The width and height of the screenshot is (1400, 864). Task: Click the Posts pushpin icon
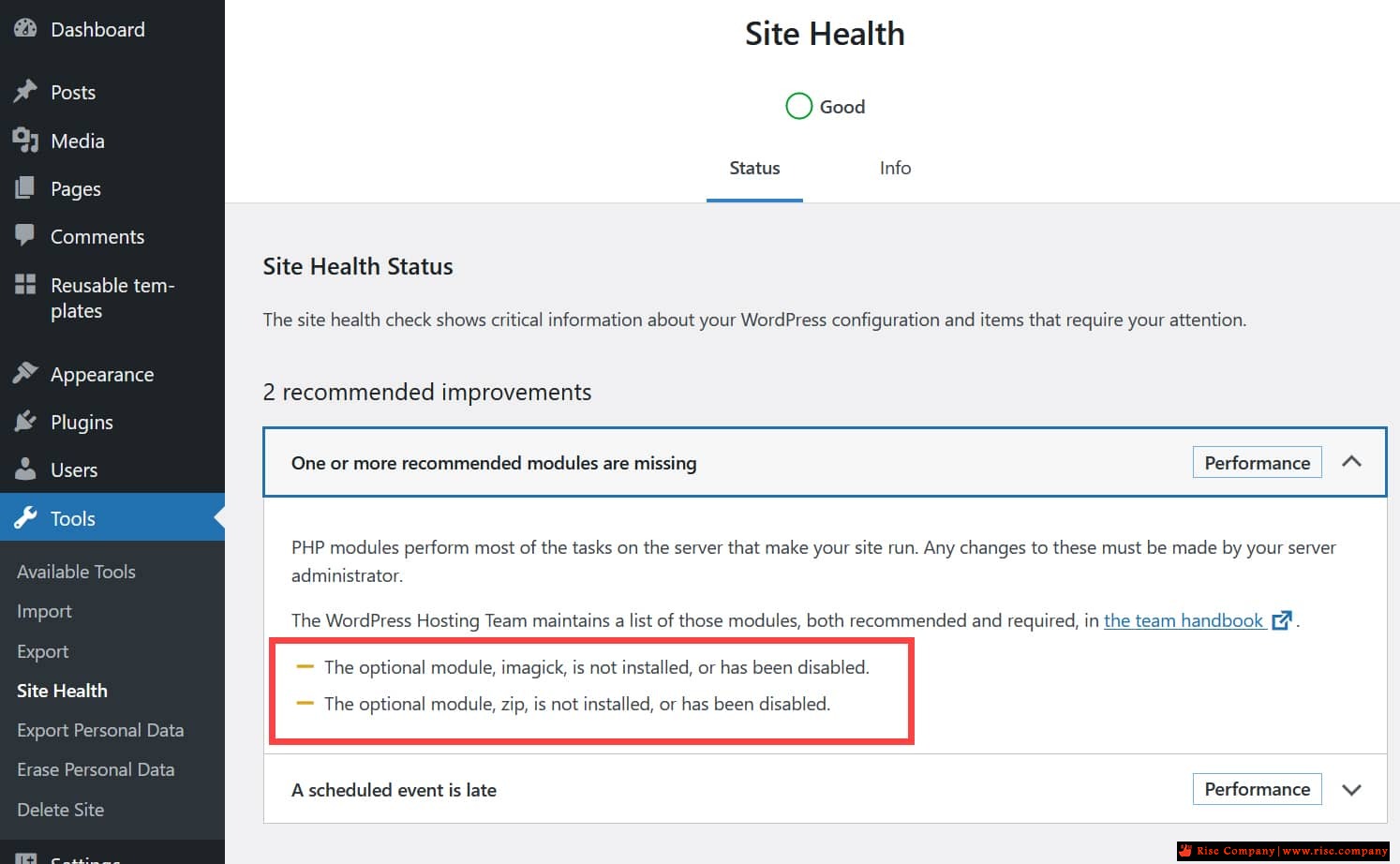25,92
